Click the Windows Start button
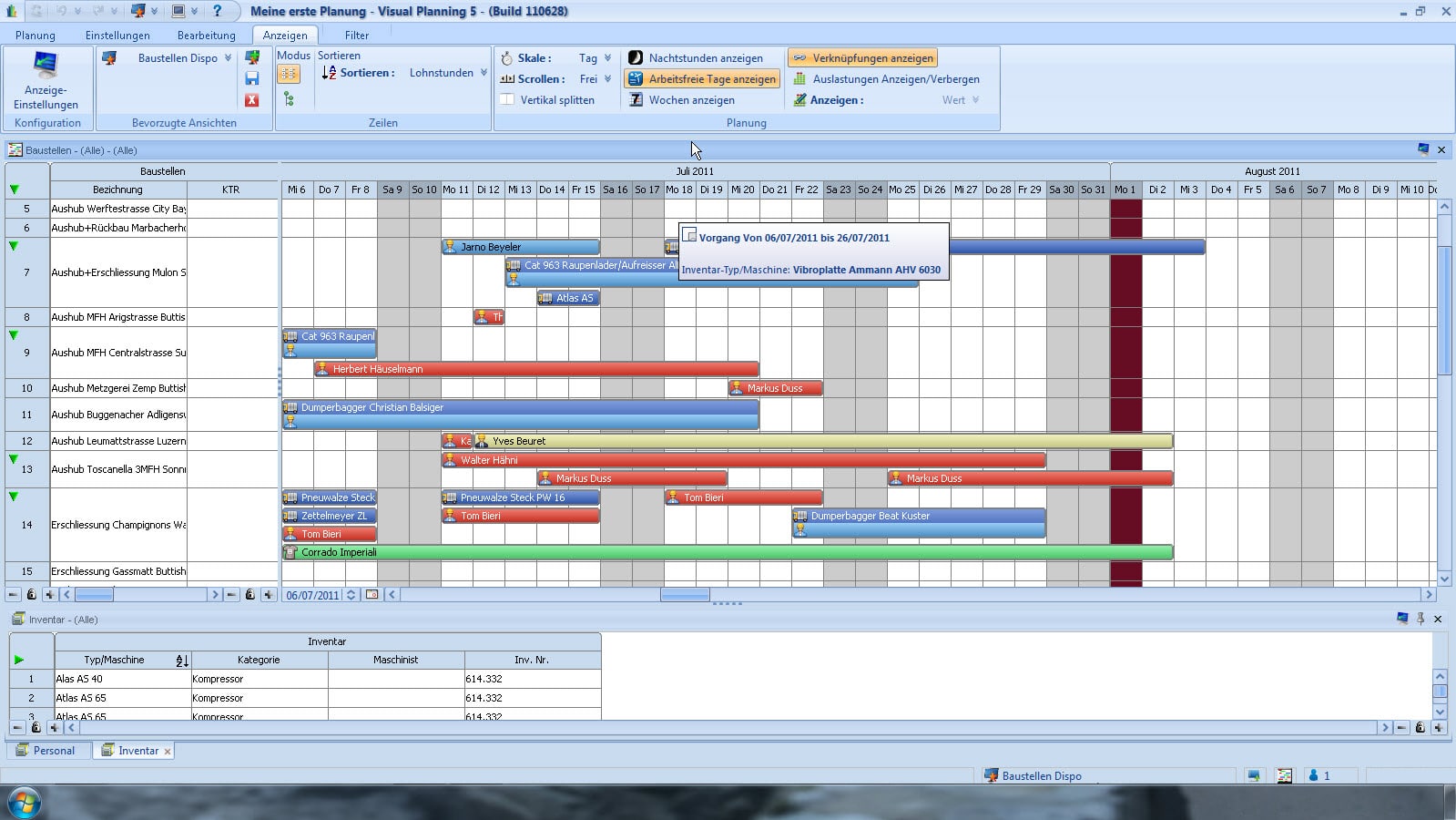Screen dimensions: 1456x820 (x=24, y=803)
